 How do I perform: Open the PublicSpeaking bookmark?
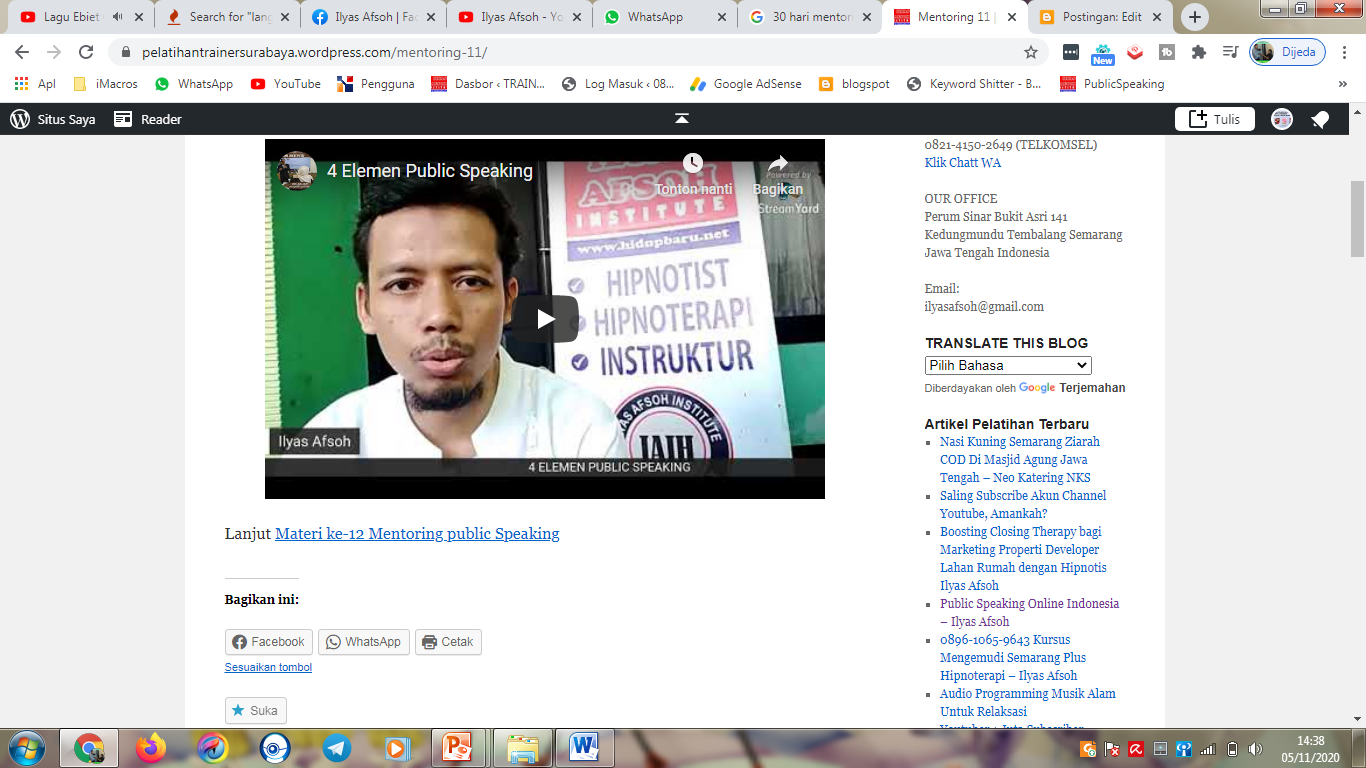(1113, 84)
